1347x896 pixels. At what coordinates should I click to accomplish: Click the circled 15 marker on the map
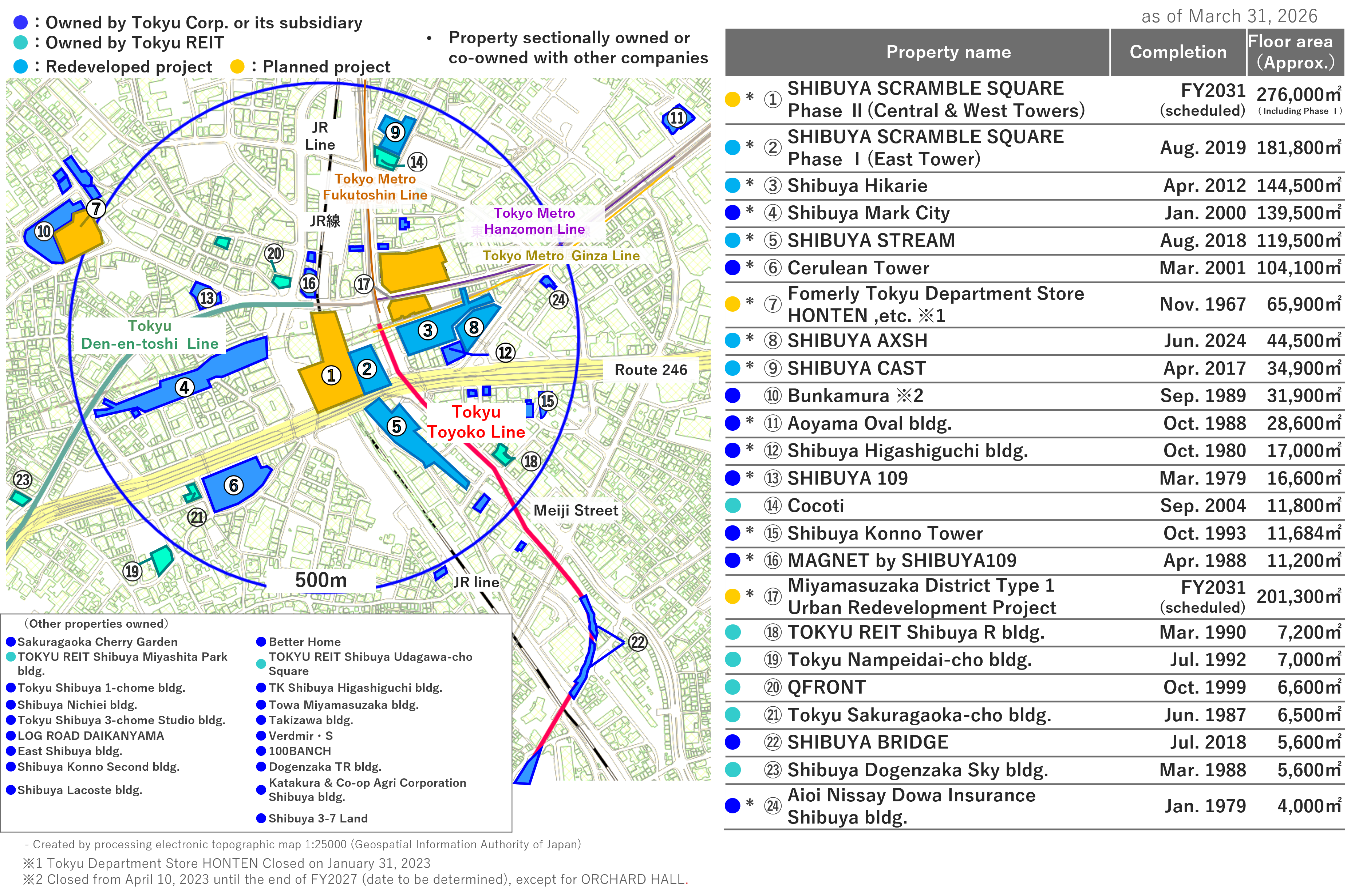pyautogui.click(x=547, y=400)
